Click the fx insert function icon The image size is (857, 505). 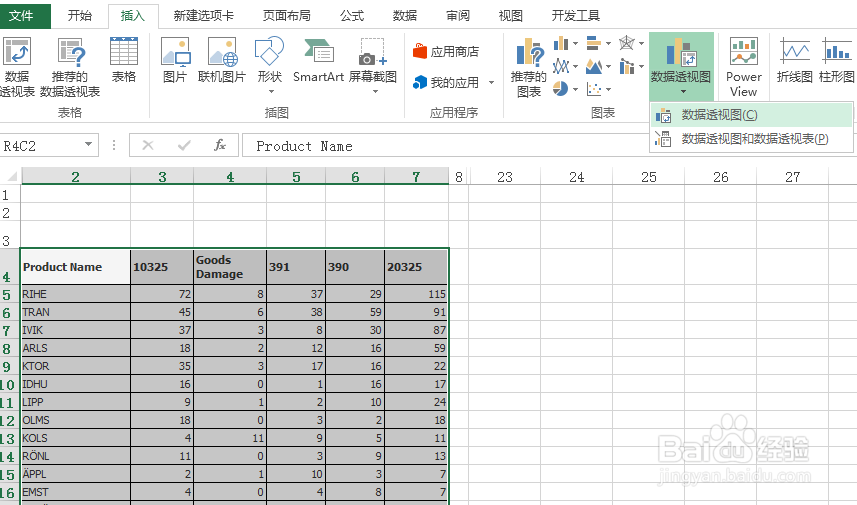click(x=220, y=145)
